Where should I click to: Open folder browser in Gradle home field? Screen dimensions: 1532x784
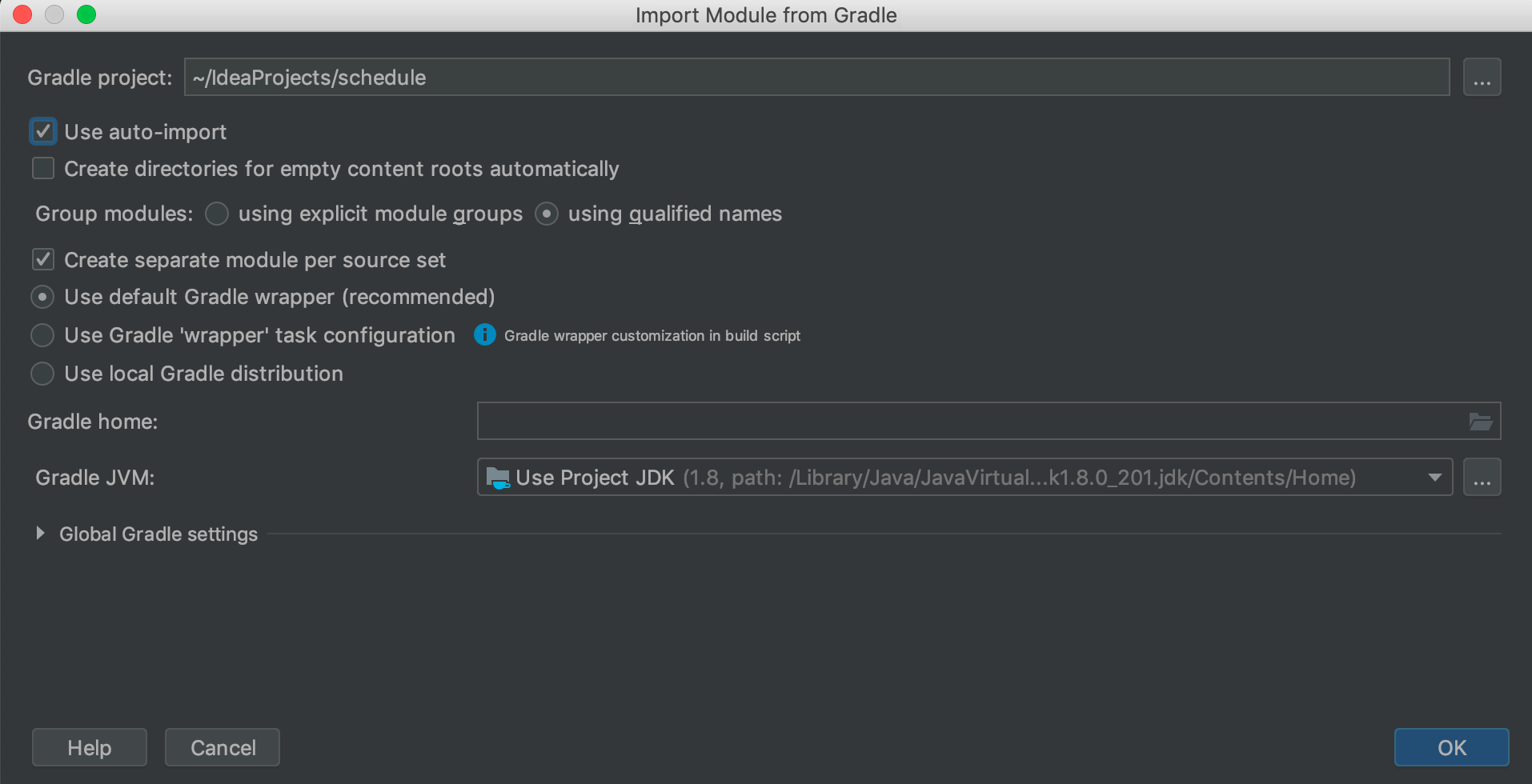coord(1480,422)
